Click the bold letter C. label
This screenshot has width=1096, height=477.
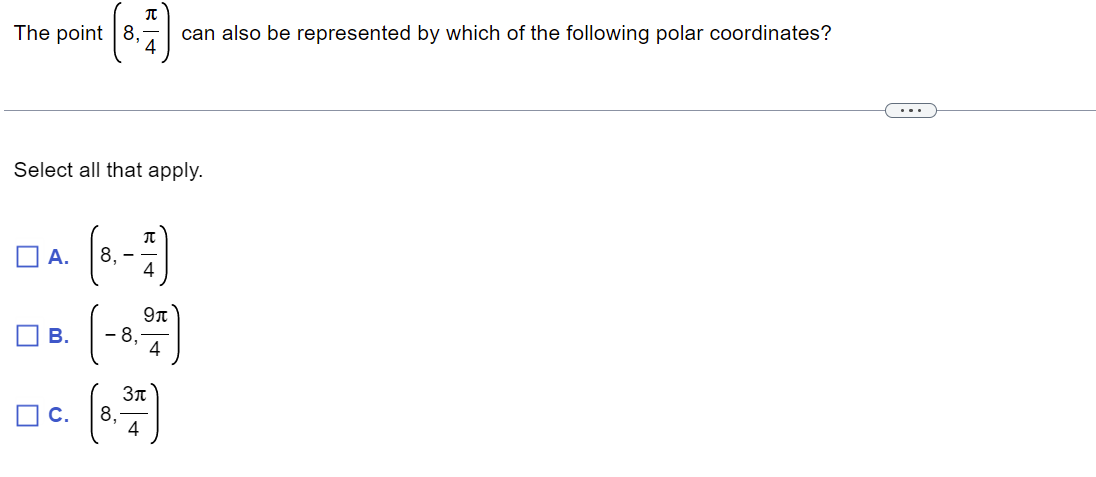click(59, 415)
